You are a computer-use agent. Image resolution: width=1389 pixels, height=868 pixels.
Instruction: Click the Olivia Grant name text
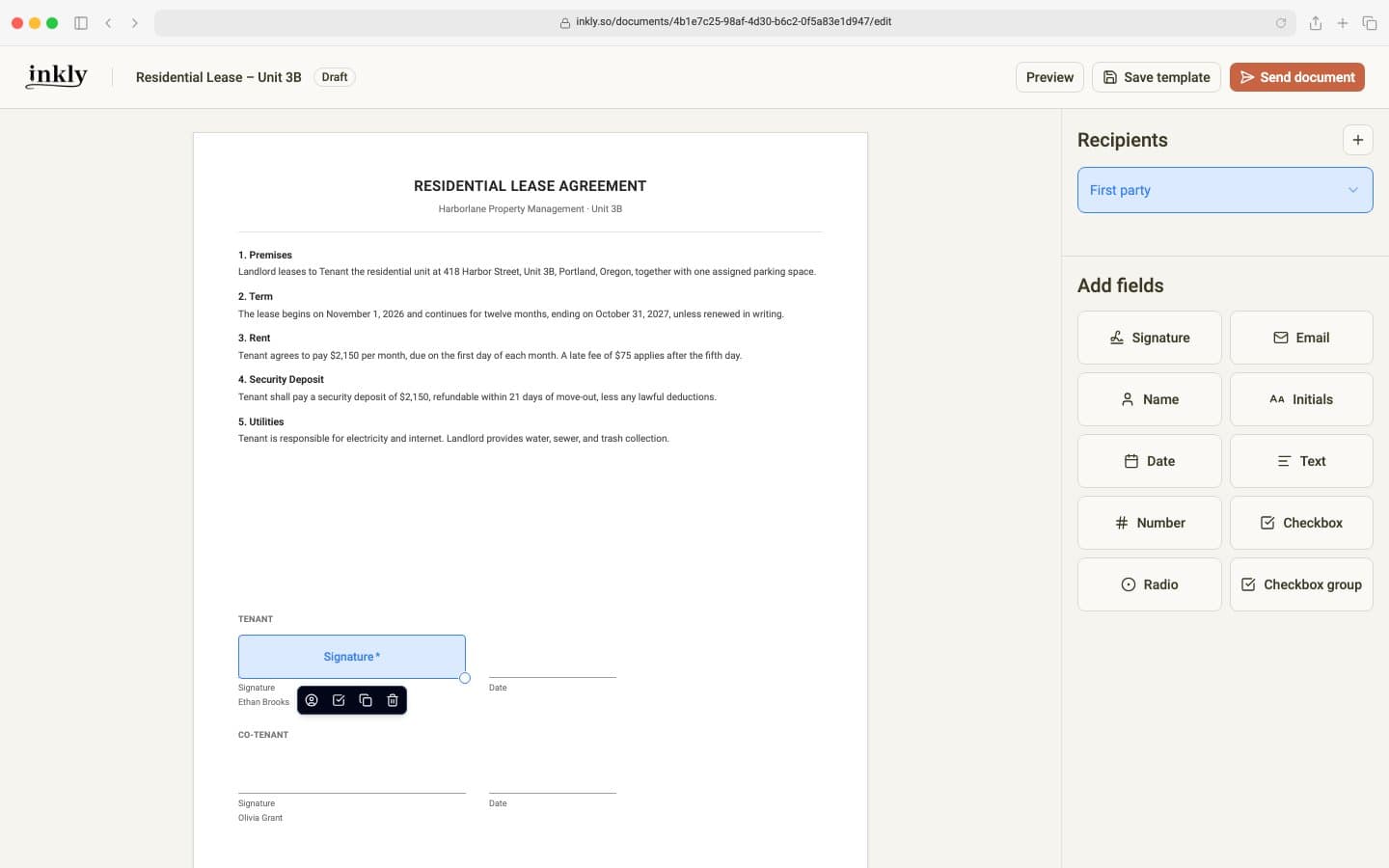(260, 818)
